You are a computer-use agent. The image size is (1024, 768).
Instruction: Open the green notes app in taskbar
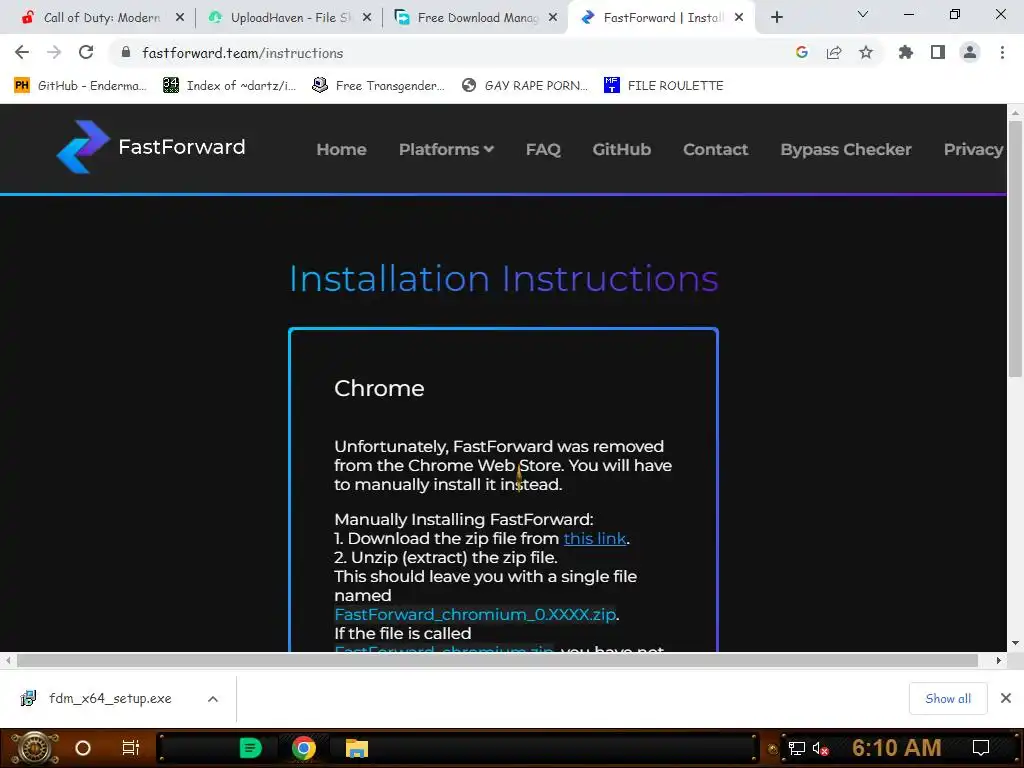[x=251, y=748]
